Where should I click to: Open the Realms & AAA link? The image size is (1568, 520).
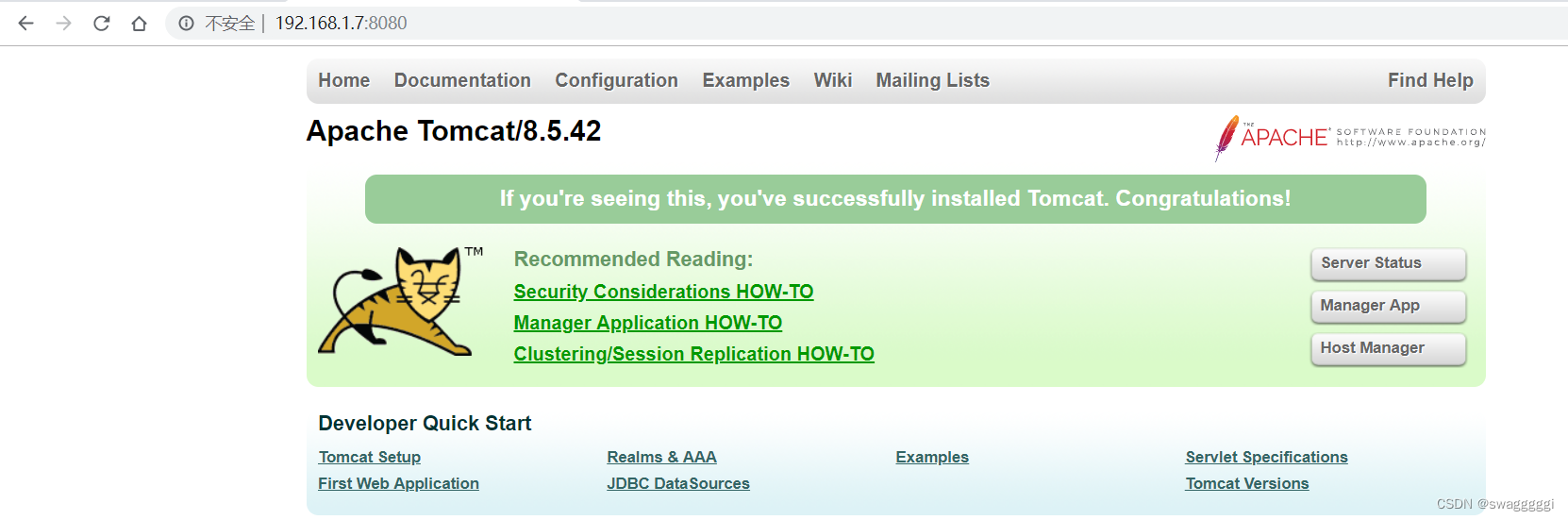[x=661, y=458]
